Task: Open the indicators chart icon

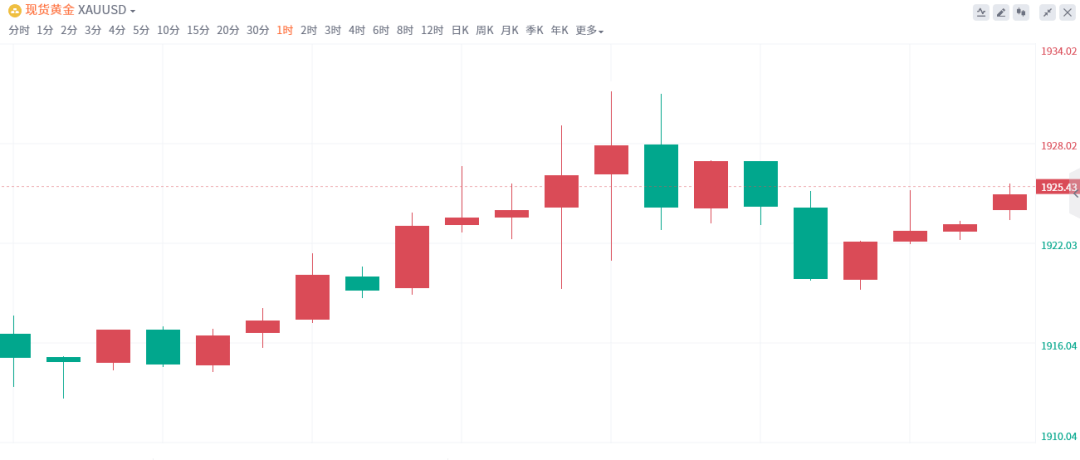Action: [x=980, y=12]
